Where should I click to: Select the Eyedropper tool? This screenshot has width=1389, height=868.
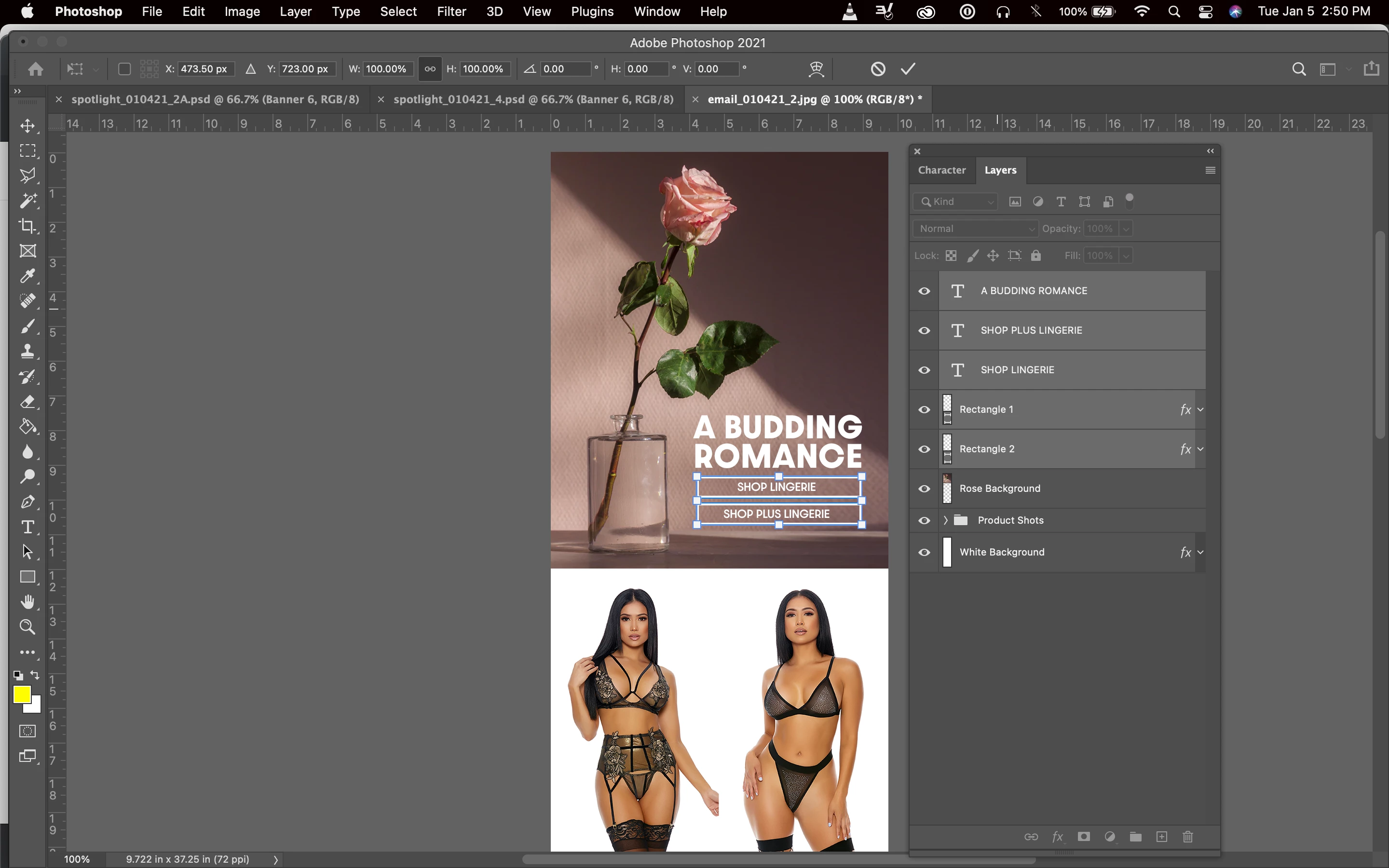click(27, 276)
